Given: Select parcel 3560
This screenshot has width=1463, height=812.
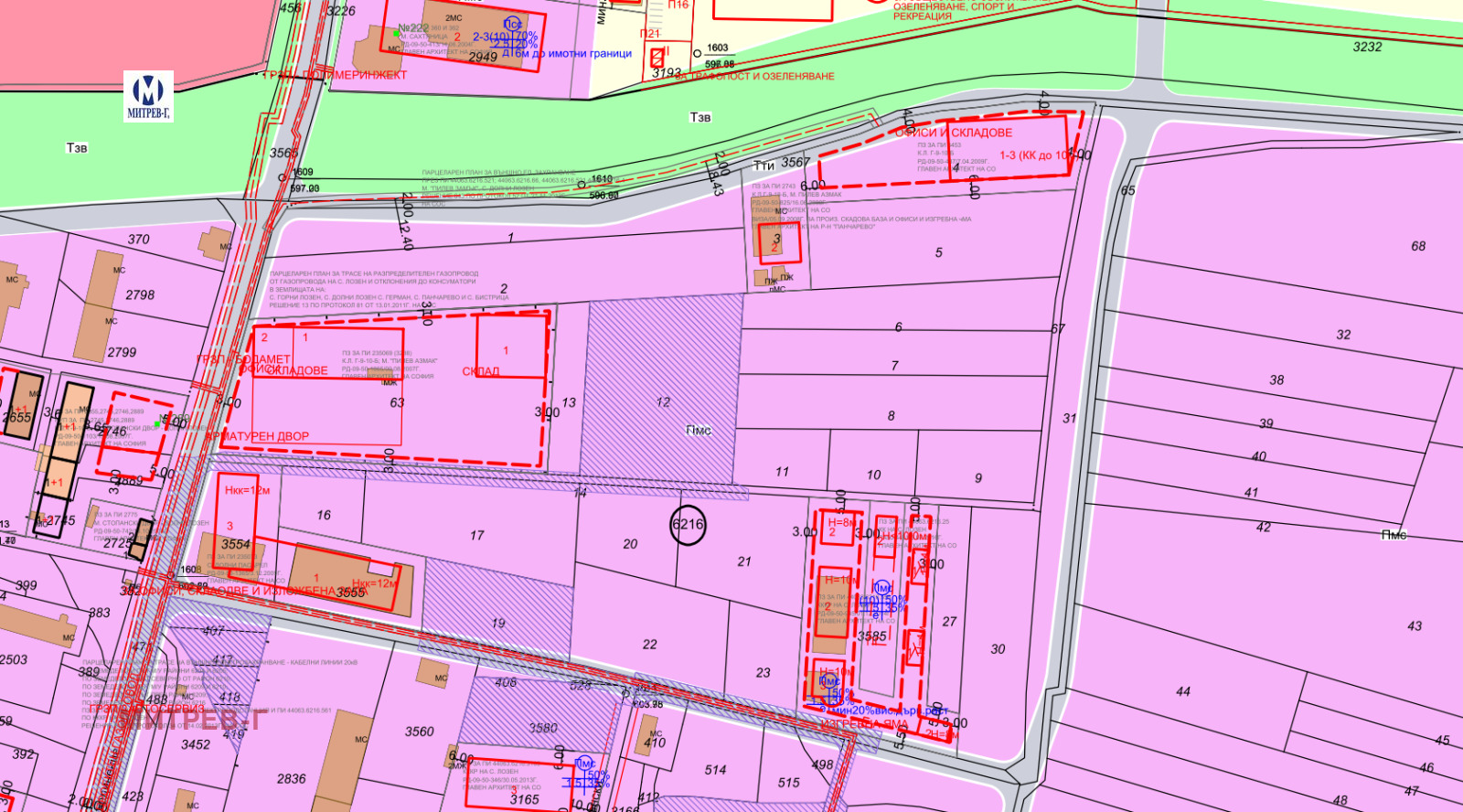Looking at the screenshot, I should click(x=420, y=732).
